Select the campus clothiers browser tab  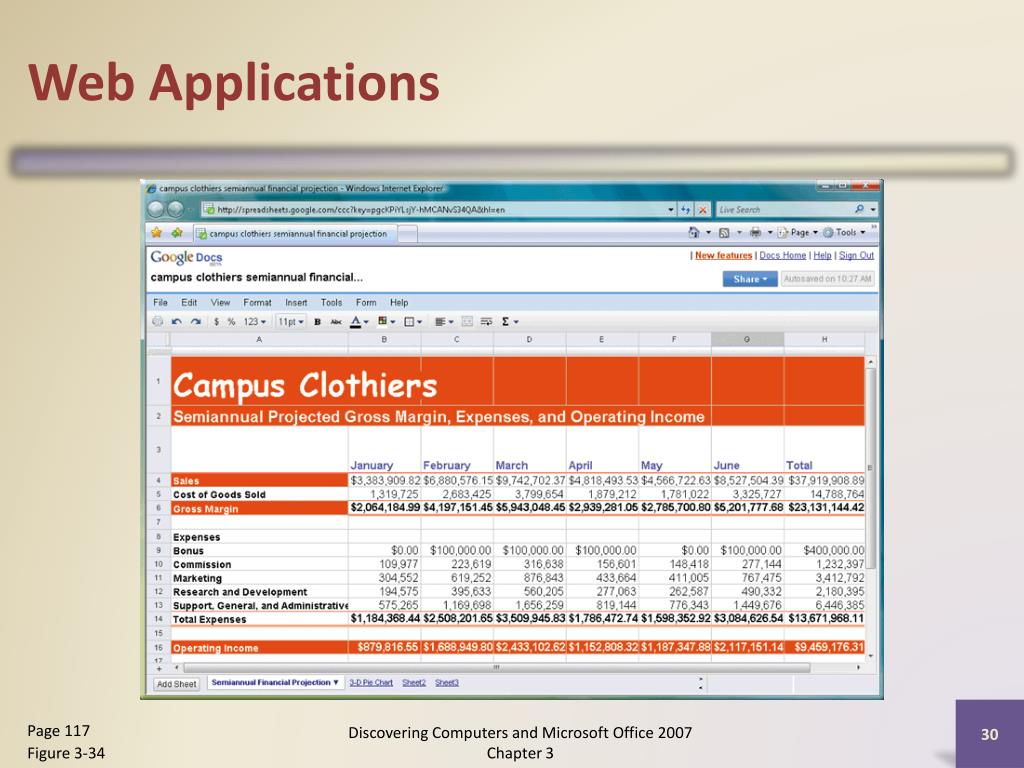295,234
